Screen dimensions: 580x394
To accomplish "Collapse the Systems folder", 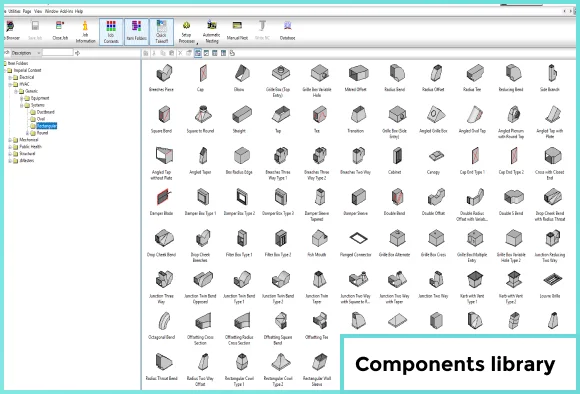I will 21,105.
